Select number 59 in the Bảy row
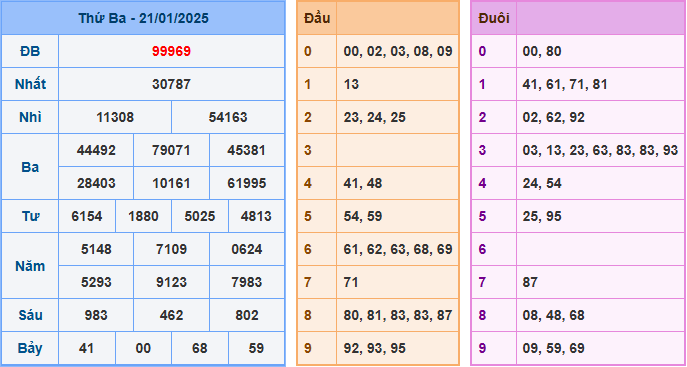The width and height of the screenshot is (687, 367). tap(256, 348)
